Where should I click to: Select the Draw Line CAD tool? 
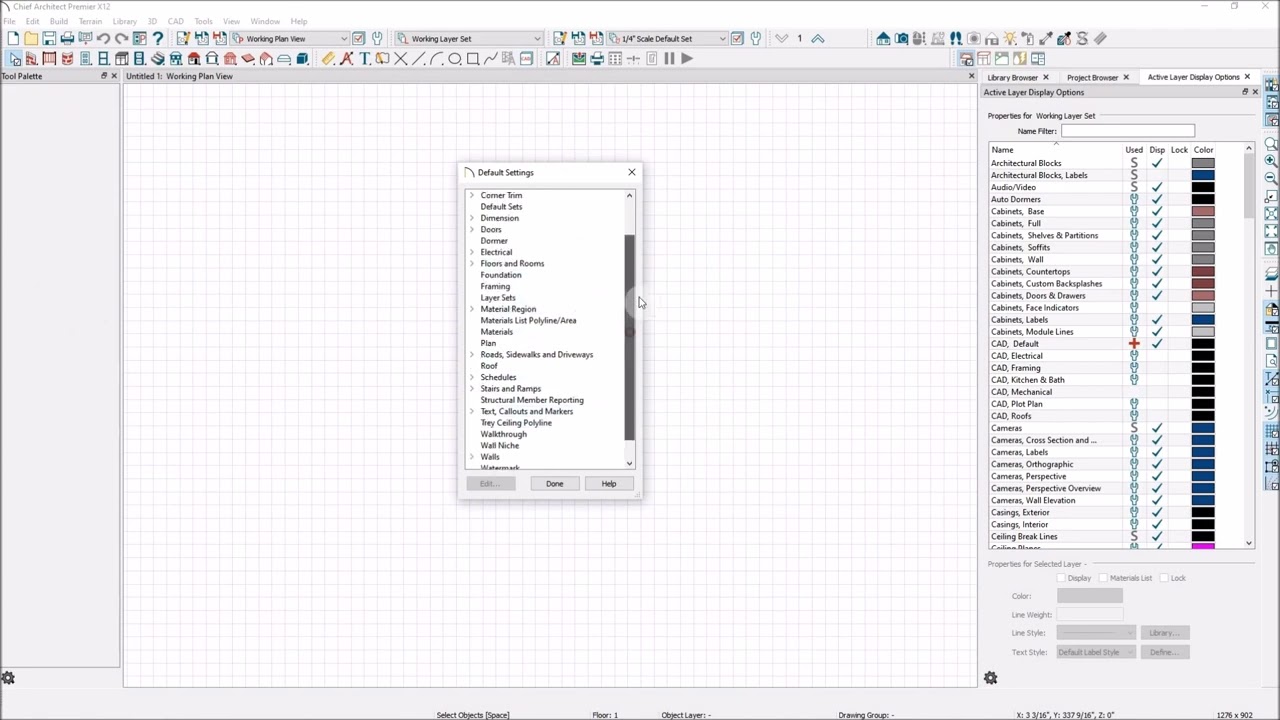(418, 59)
